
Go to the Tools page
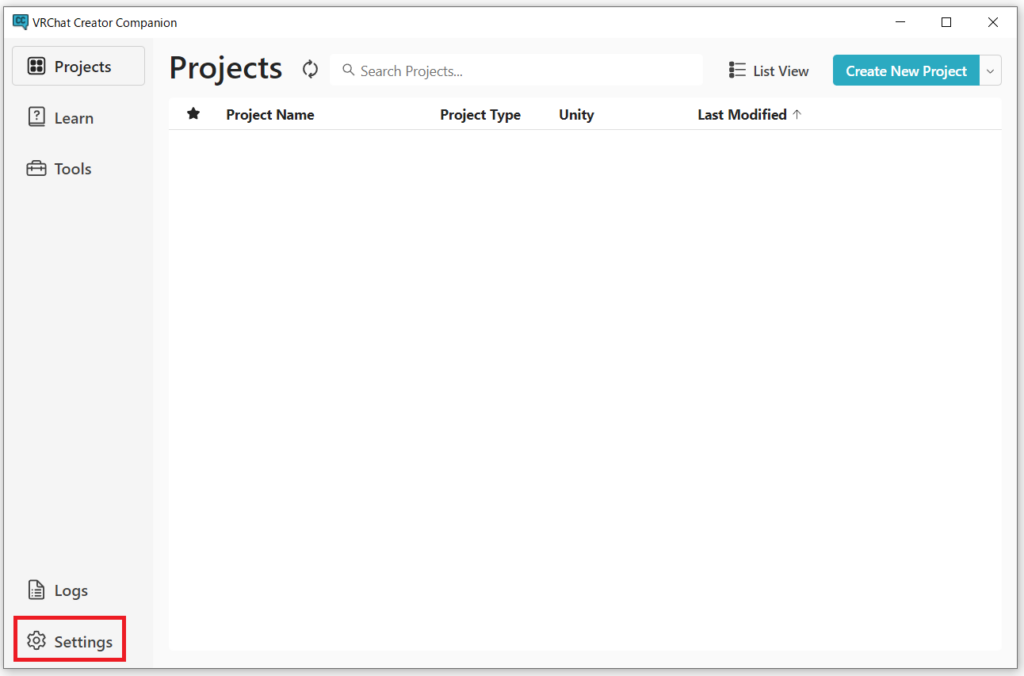tap(59, 169)
